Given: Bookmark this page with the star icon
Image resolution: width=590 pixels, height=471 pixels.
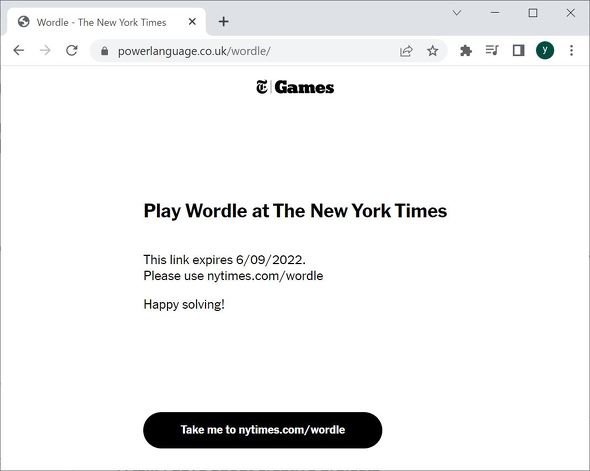Looking at the screenshot, I should (433, 51).
